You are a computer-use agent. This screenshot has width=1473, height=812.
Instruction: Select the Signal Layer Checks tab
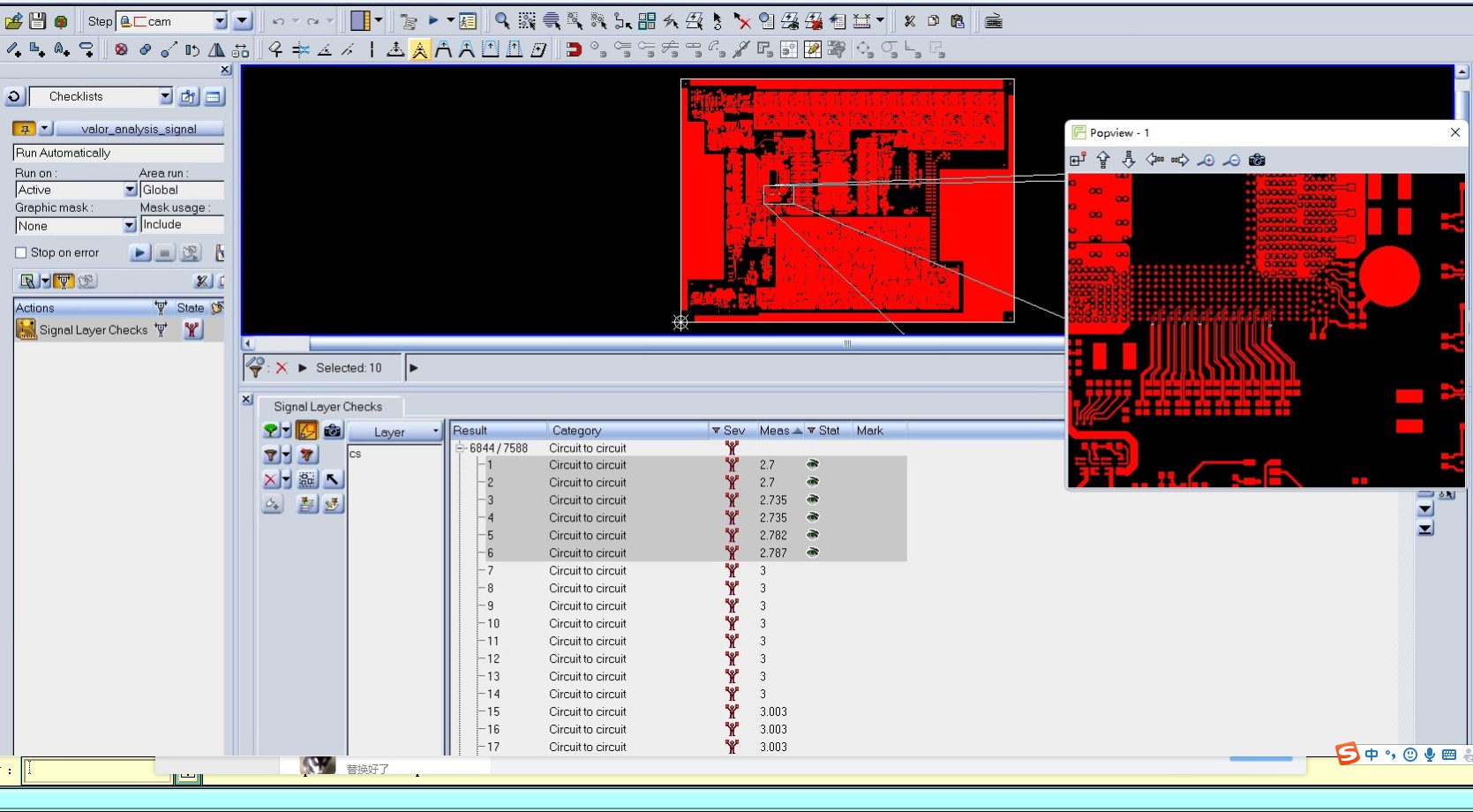pos(328,407)
